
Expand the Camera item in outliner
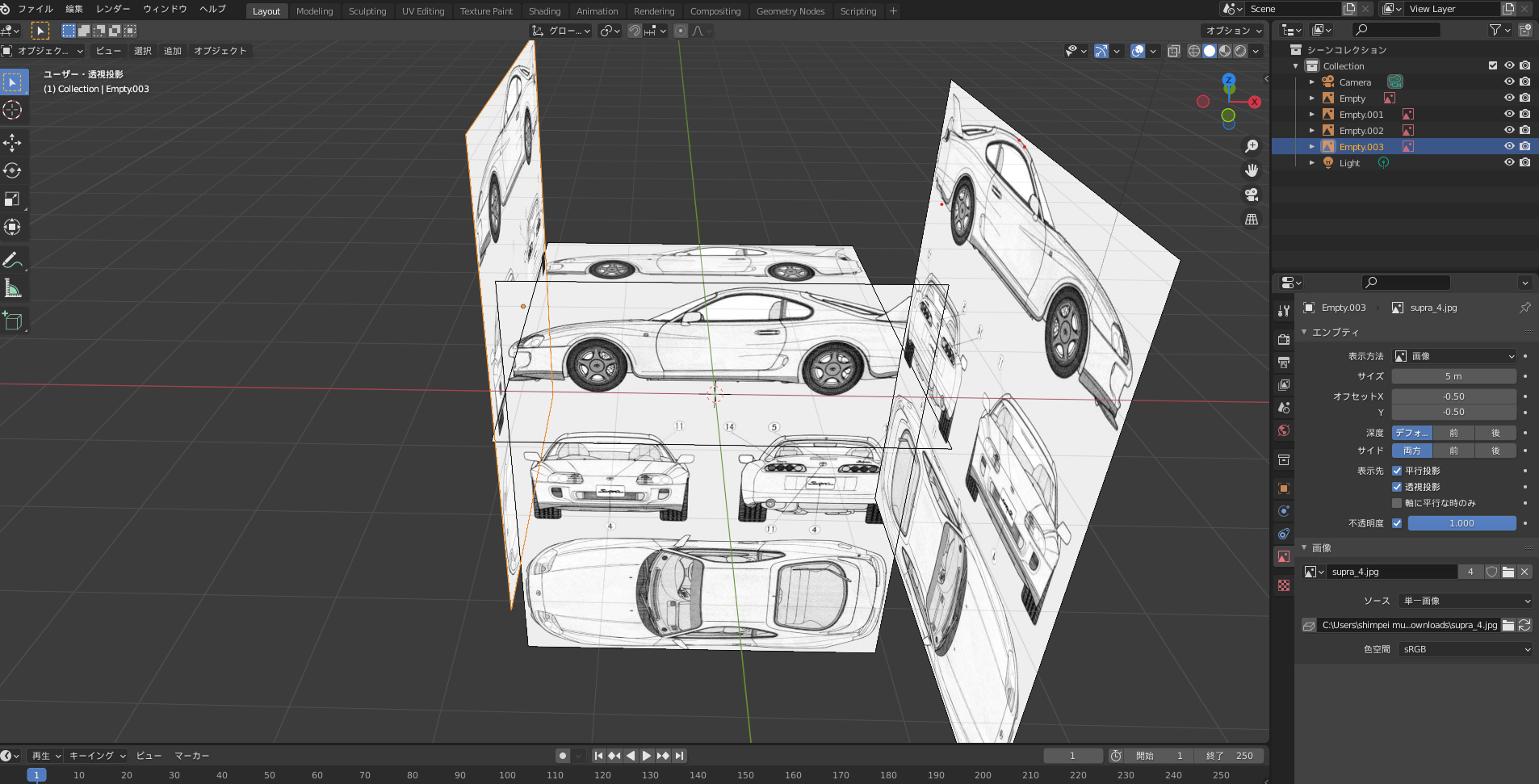(1312, 82)
